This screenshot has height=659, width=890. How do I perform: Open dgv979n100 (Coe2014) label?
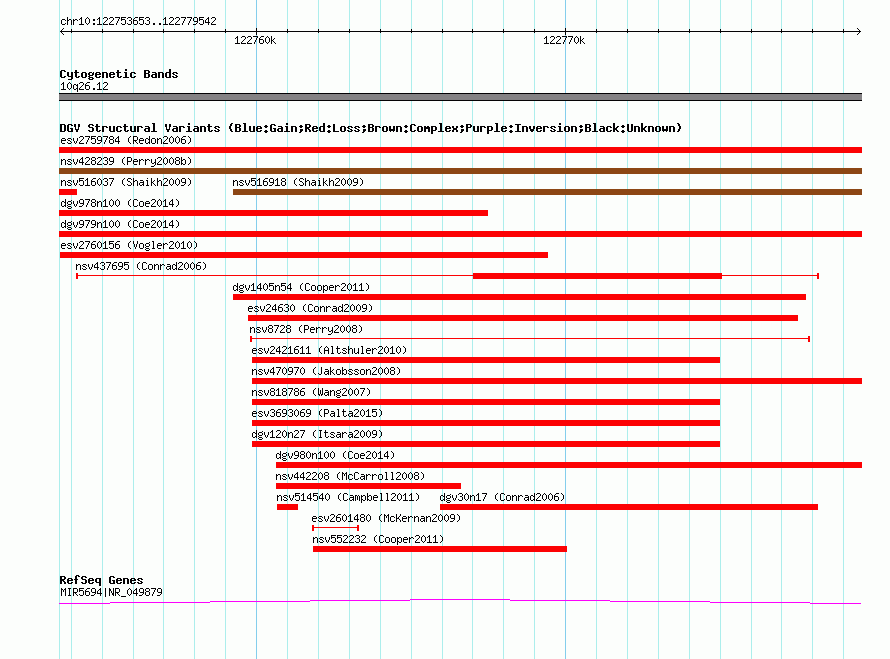pyautogui.click(x=120, y=224)
